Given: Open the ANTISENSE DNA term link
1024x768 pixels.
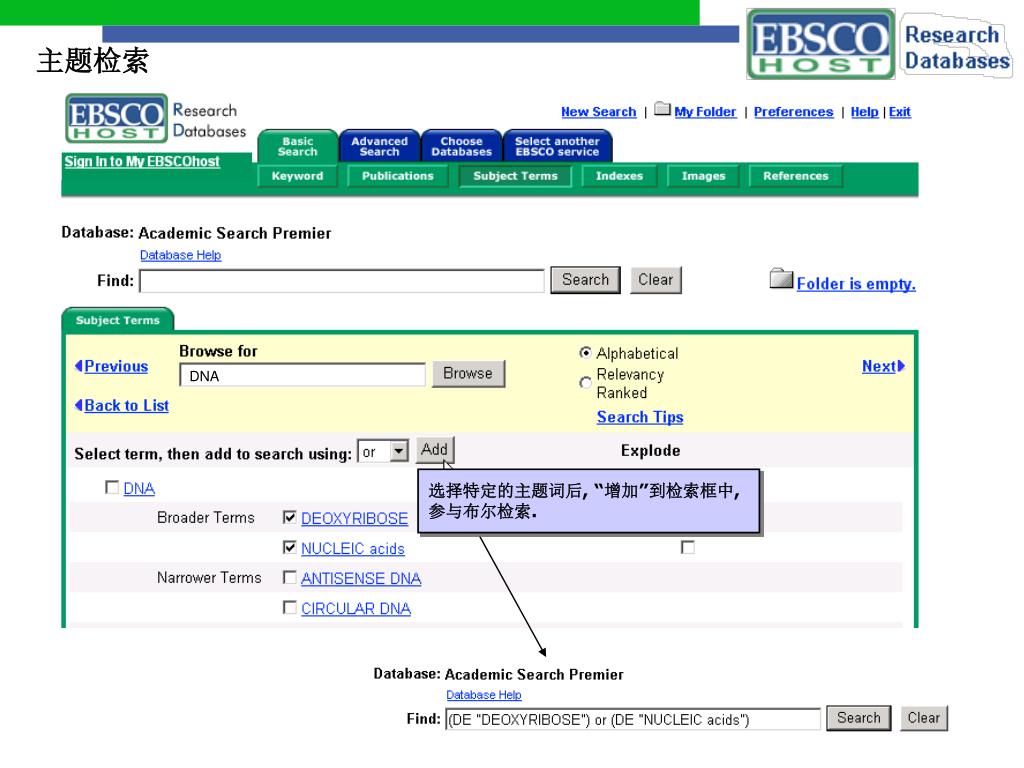Looking at the screenshot, I should click(x=361, y=579).
